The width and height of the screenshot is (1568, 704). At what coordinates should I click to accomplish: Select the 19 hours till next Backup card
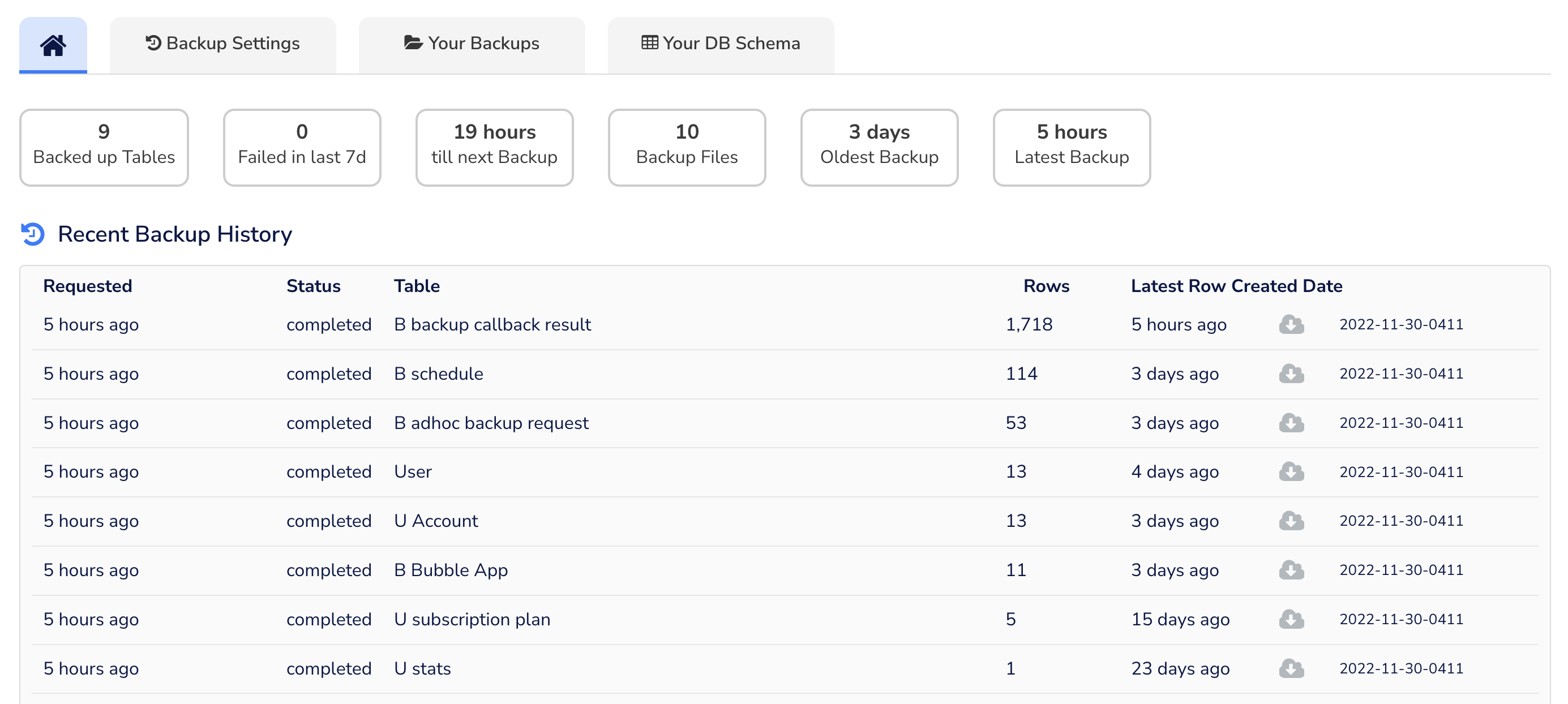pos(494,147)
